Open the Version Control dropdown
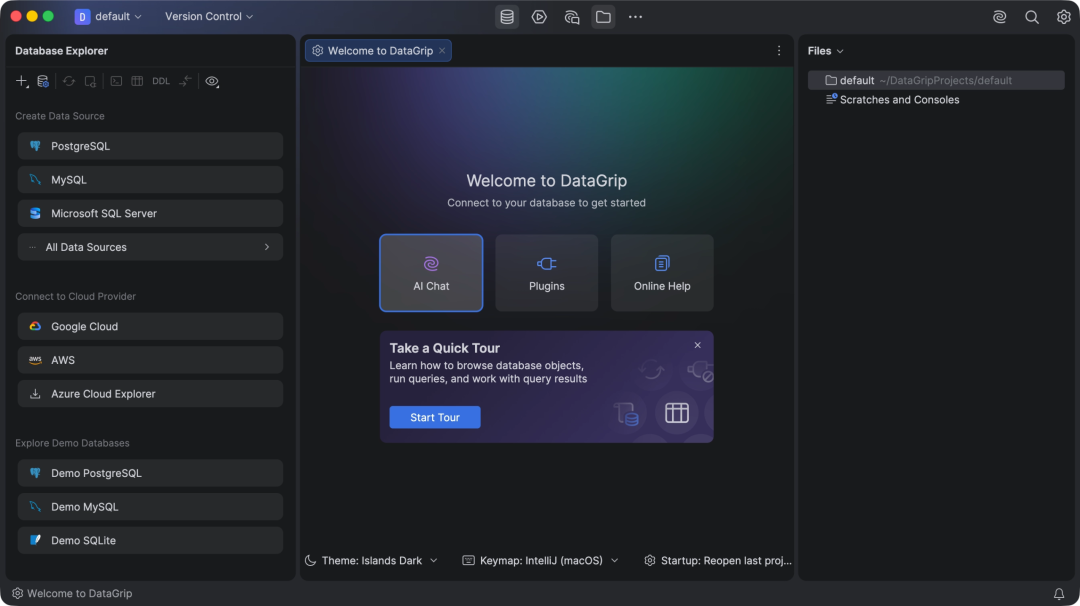 pyautogui.click(x=209, y=17)
